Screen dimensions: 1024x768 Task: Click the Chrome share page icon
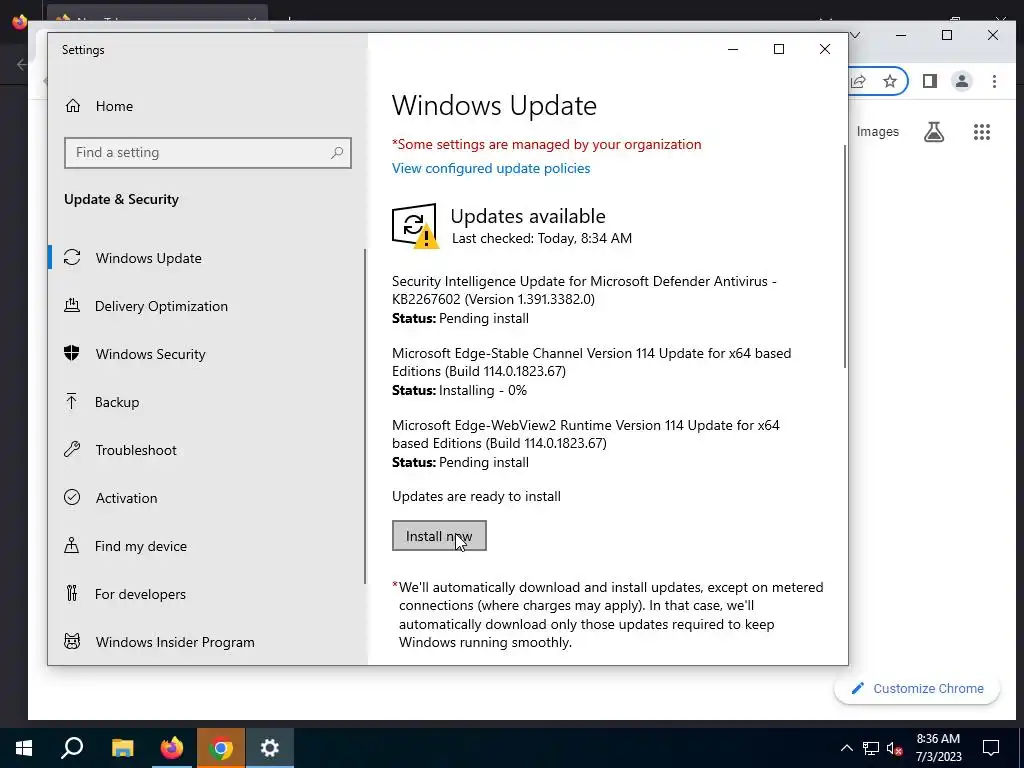(858, 82)
